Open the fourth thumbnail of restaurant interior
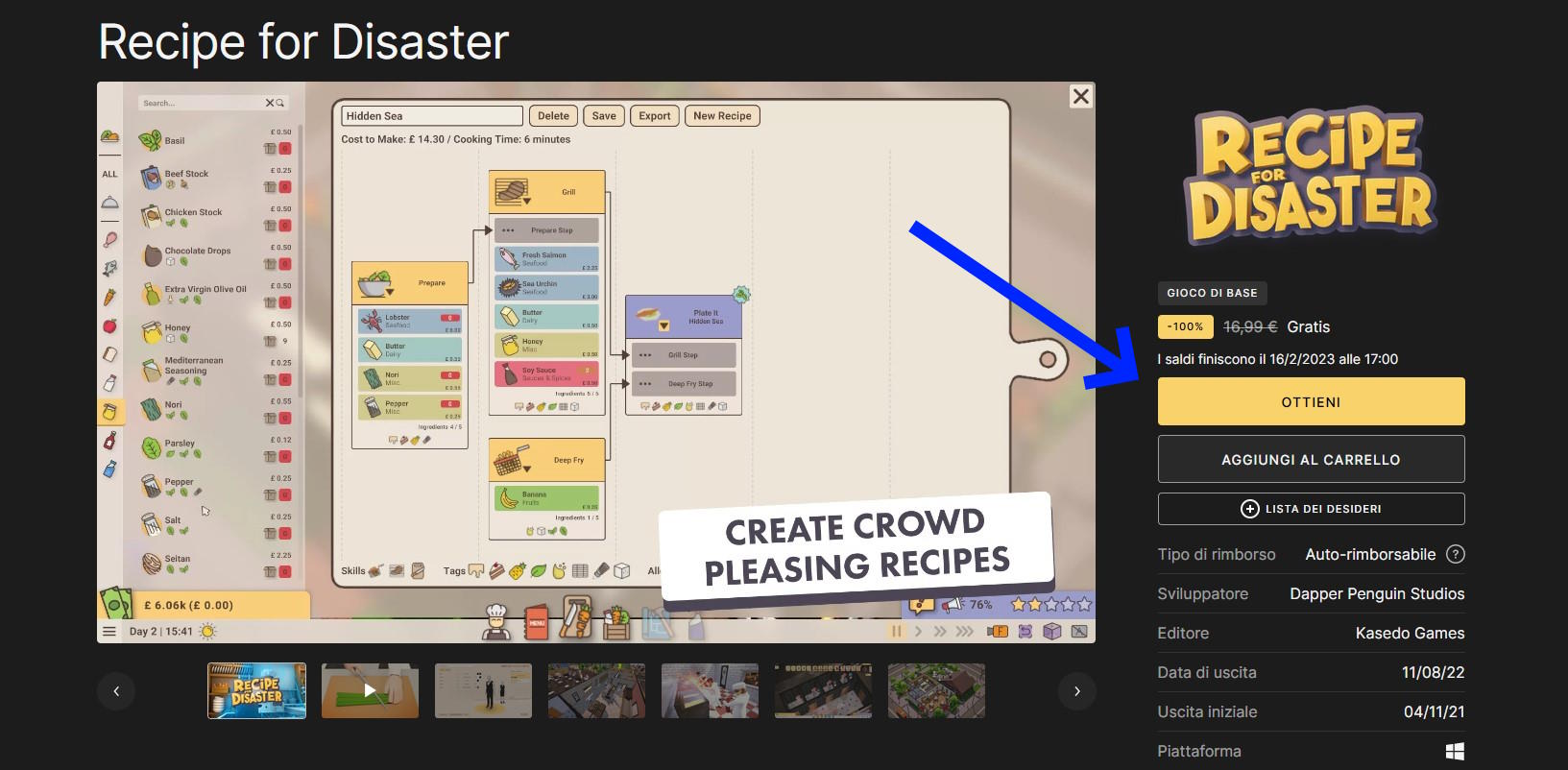1568x770 pixels. [x=596, y=690]
